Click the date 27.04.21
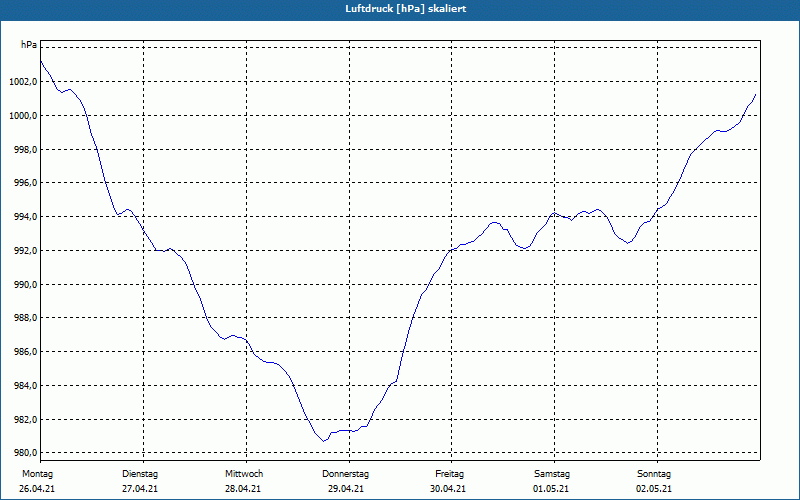Image resolution: width=800 pixels, height=500 pixels. point(140,489)
